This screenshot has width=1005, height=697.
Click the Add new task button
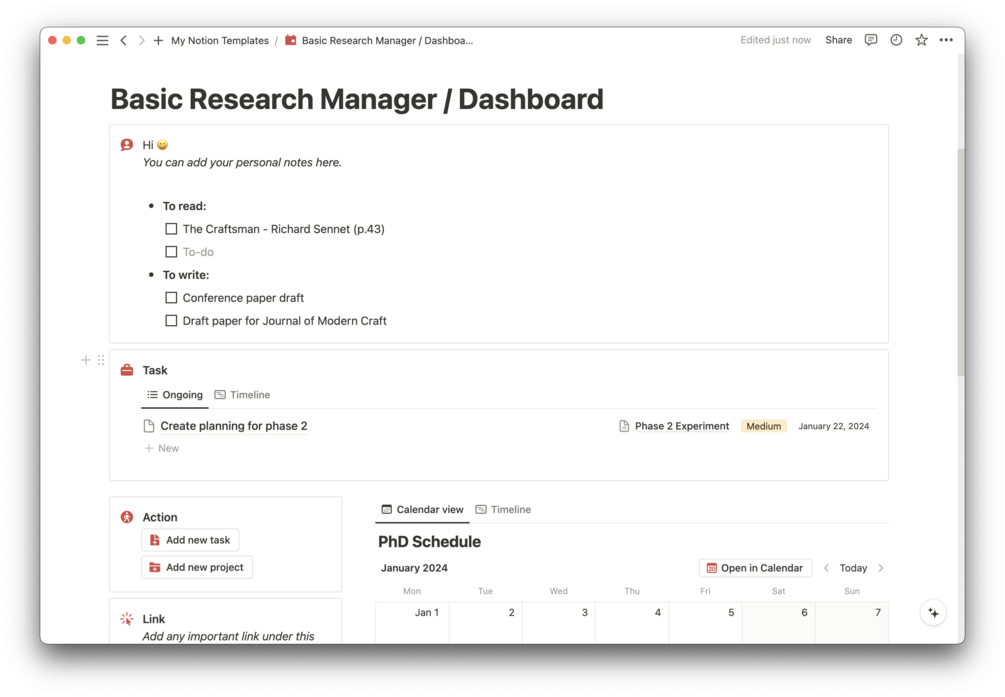click(190, 541)
